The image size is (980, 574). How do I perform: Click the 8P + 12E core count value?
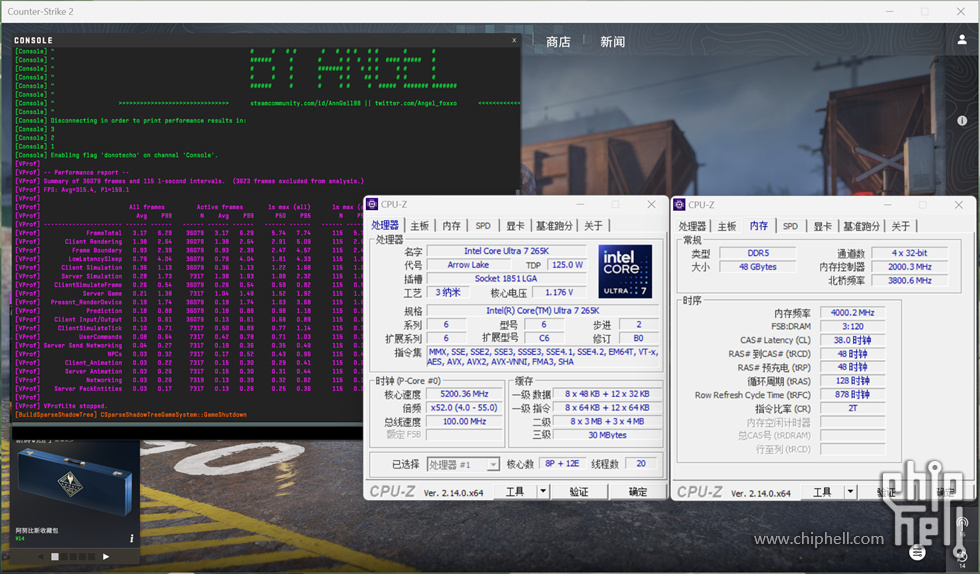(562, 463)
